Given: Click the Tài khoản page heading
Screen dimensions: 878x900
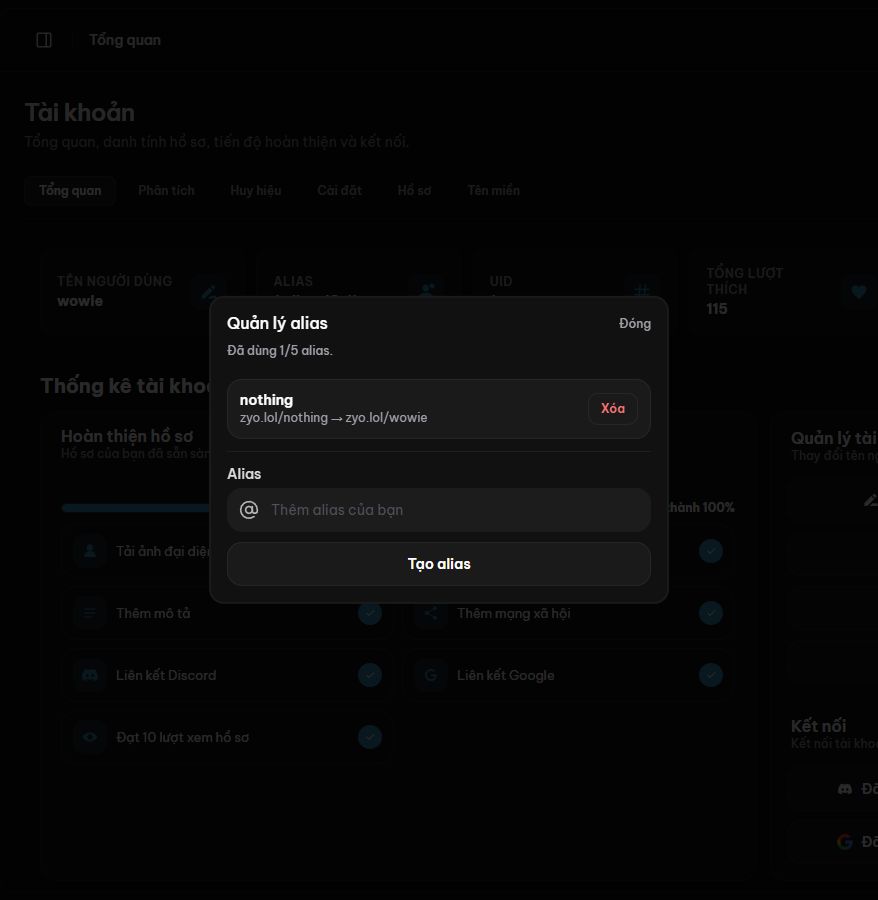Looking at the screenshot, I should click(80, 112).
